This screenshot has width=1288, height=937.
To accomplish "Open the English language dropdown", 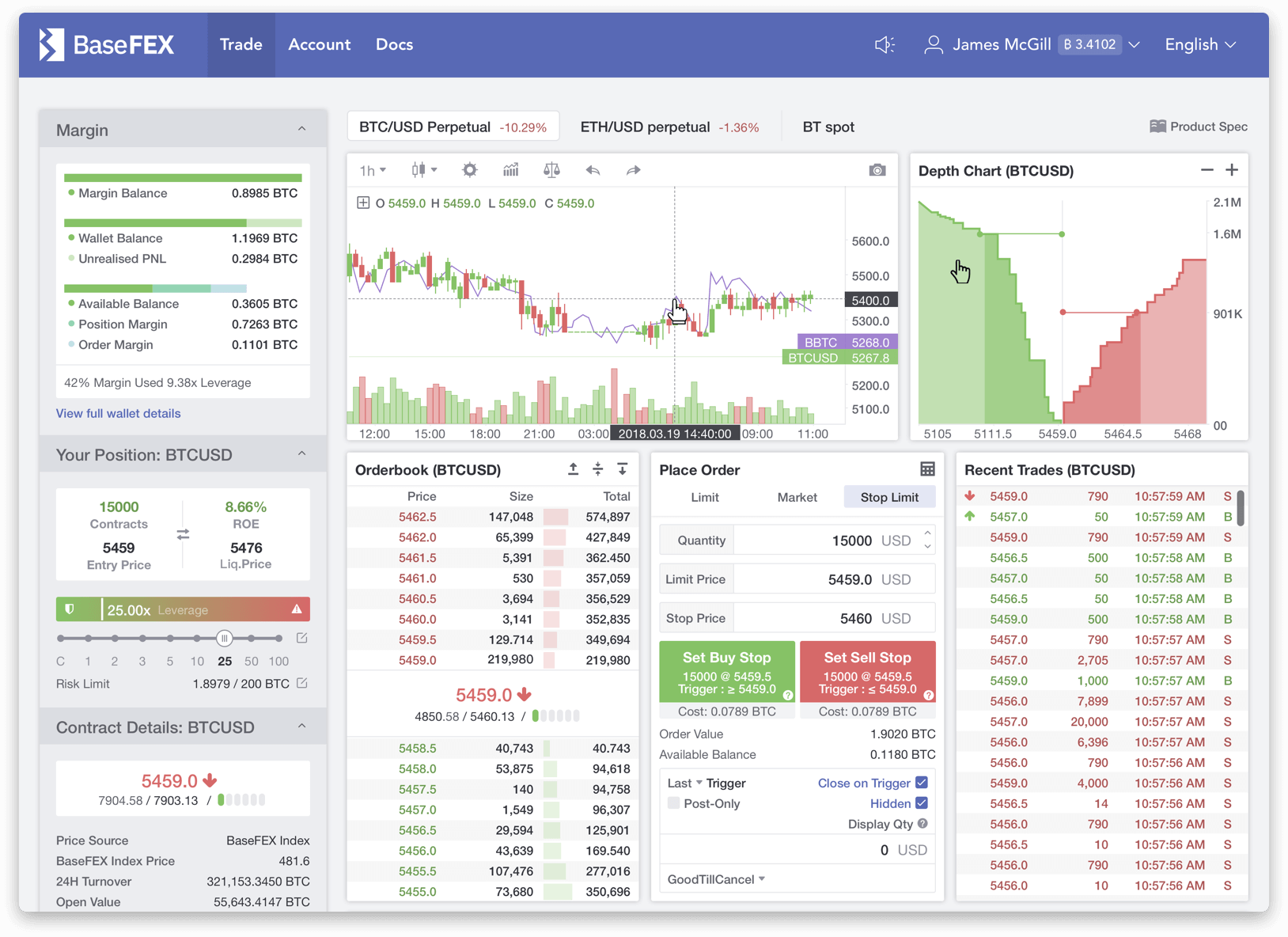I will tap(1200, 45).
